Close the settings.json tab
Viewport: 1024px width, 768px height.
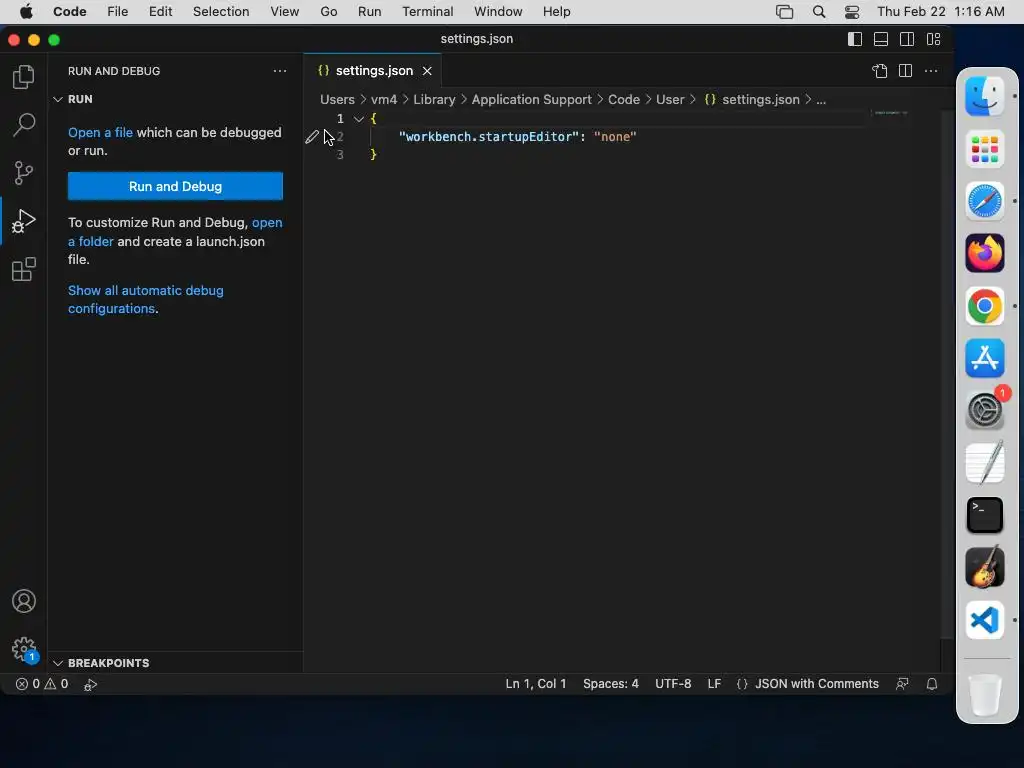click(x=426, y=71)
